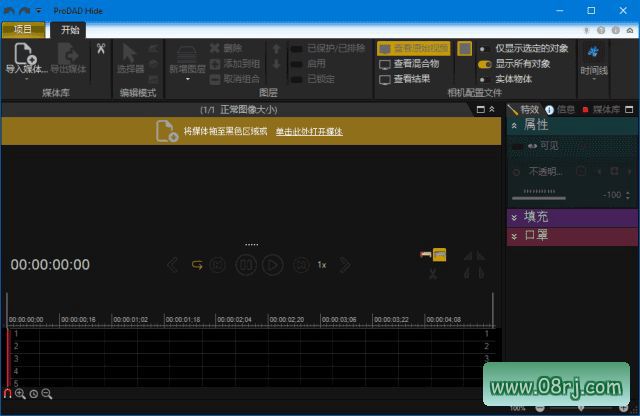Collapse the 属性 properties section
Screen dimensions: 640x416
tap(515, 125)
